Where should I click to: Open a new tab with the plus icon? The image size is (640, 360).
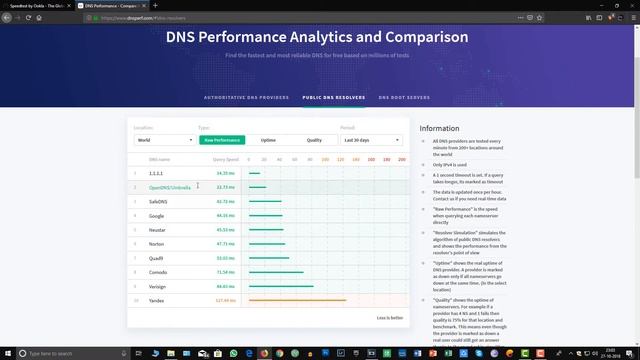[x=155, y=6]
